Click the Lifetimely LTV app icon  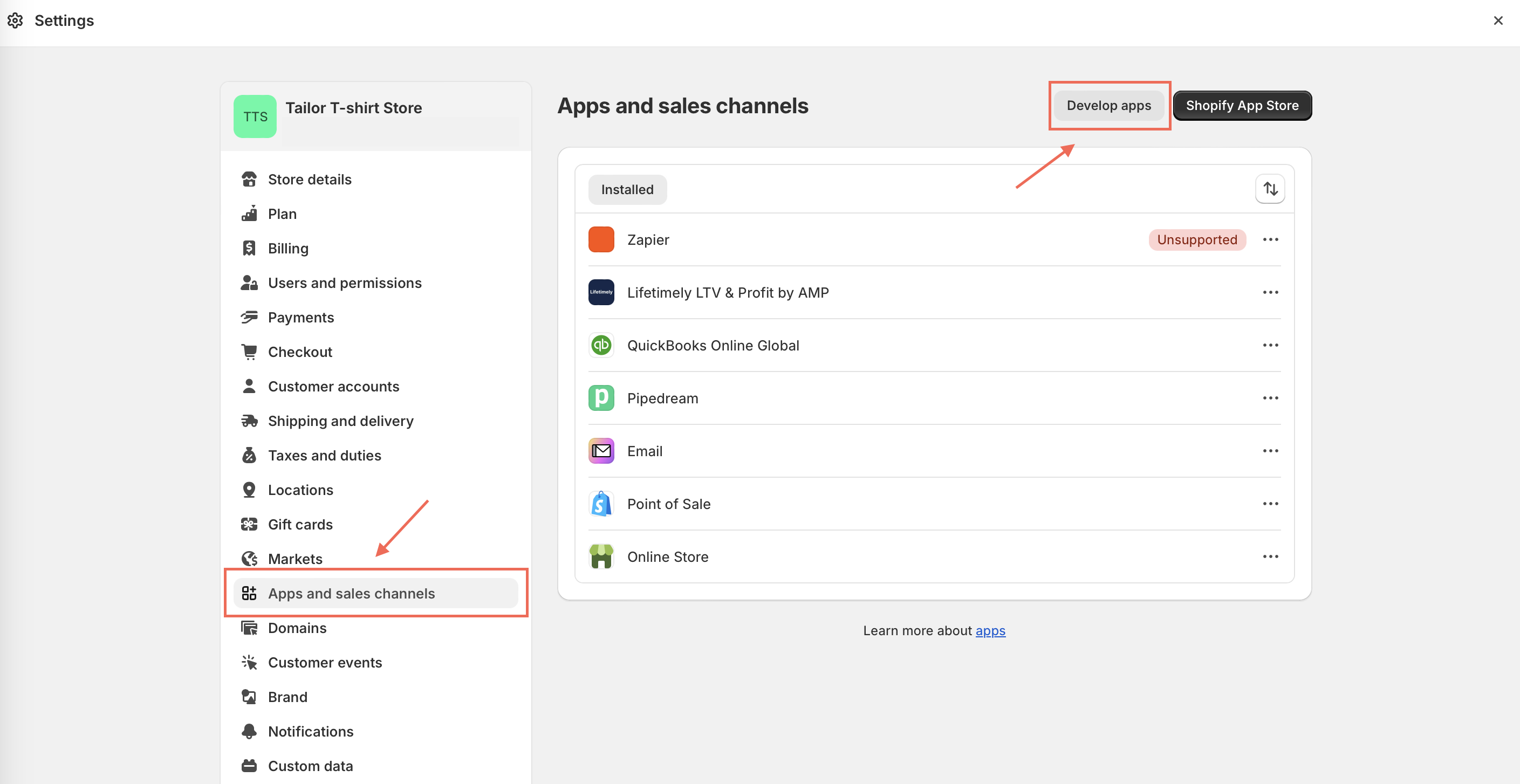pyautogui.click(x=601, y=292)
